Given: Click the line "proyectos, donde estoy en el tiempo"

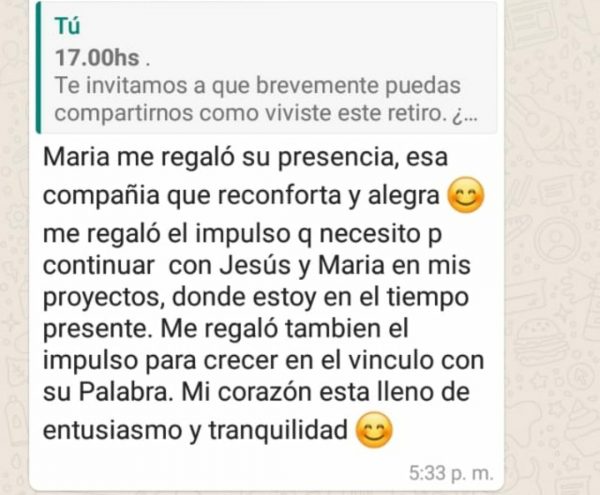Looking at the screenshot, I should point(256,298).
